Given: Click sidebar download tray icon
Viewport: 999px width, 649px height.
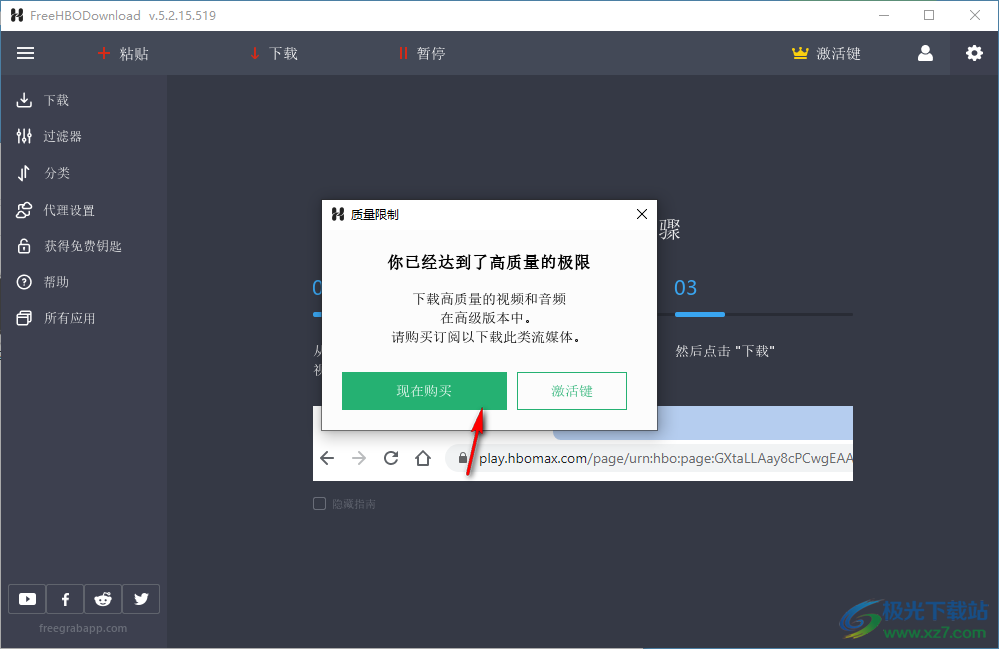Looking at the screenshot, I should [x=24, y=100].
